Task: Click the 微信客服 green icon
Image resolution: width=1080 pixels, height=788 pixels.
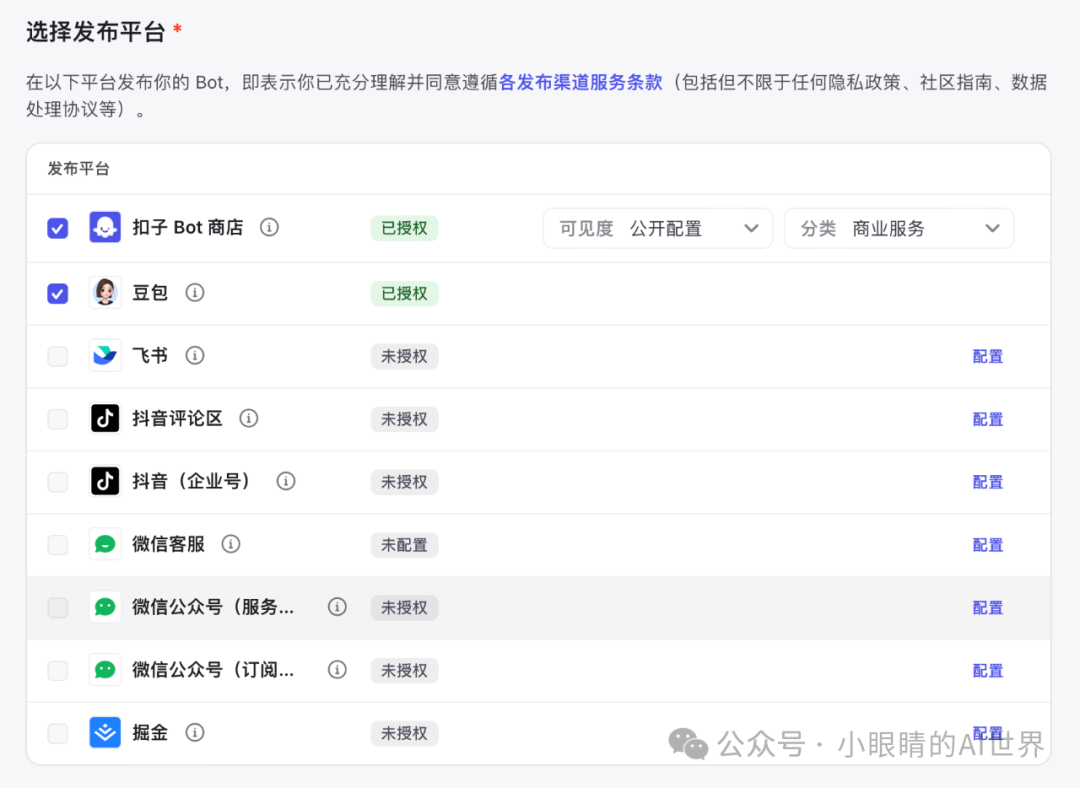Action: 105,544
